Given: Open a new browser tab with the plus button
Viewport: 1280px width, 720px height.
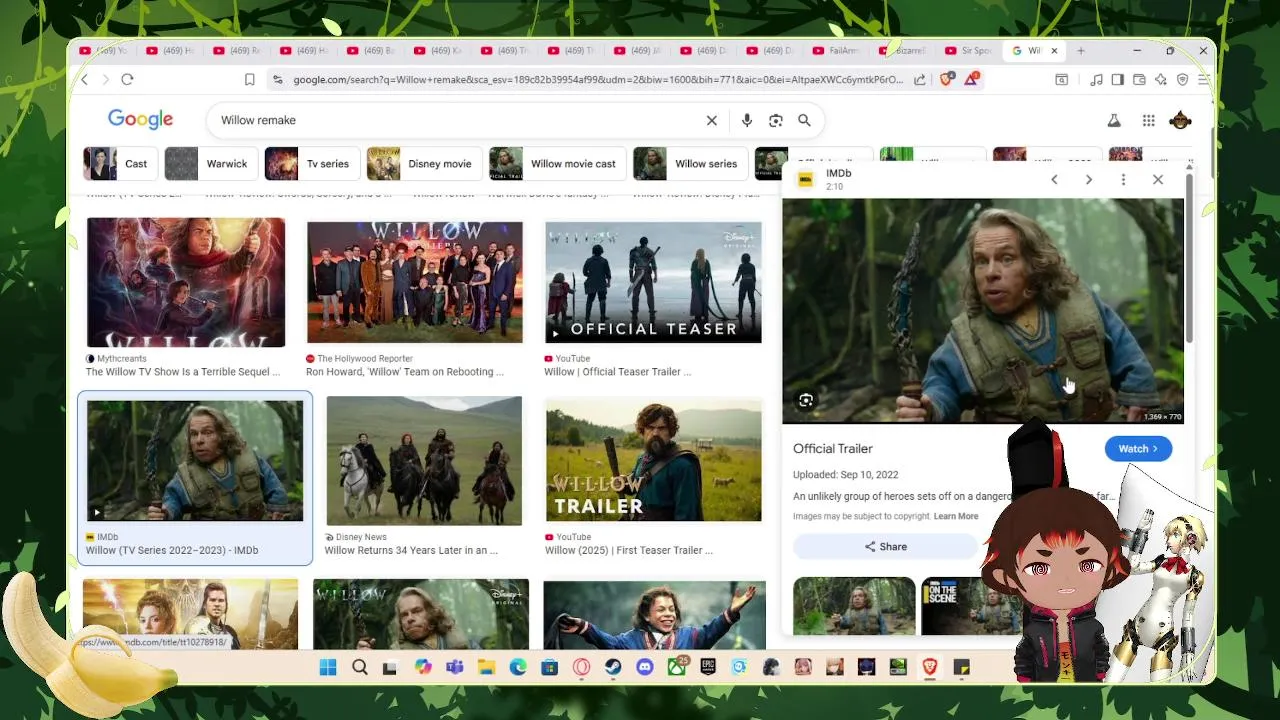Looking at the screenshot, I should tap(1081, 51).
